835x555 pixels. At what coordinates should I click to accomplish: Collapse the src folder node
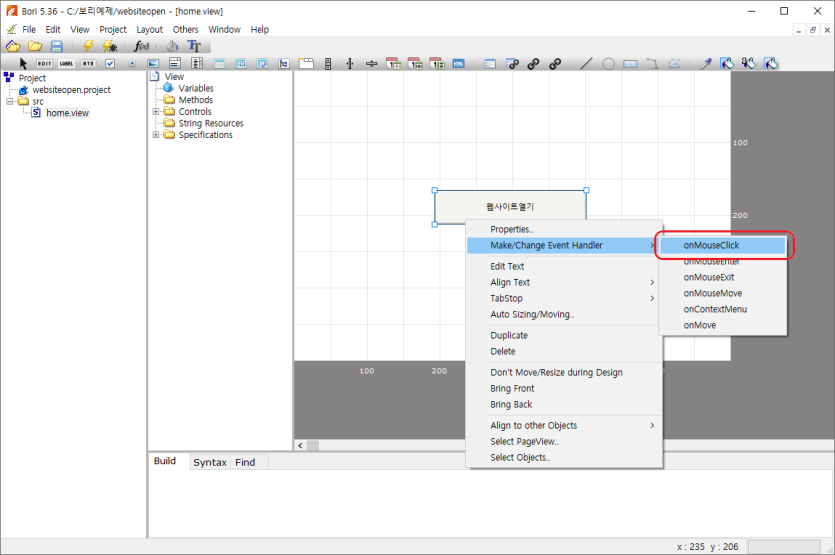10,101
